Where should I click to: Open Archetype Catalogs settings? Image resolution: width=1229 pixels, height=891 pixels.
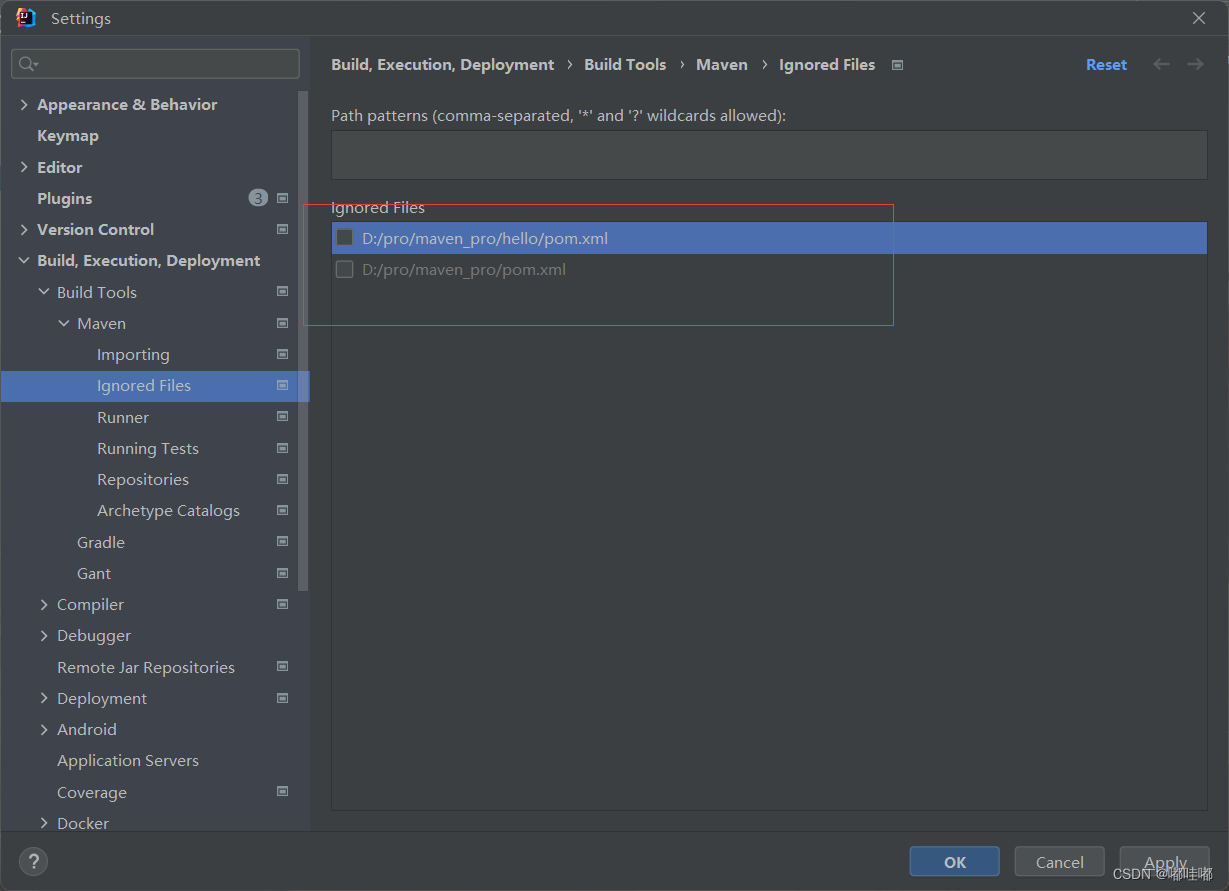pos(168,510)
